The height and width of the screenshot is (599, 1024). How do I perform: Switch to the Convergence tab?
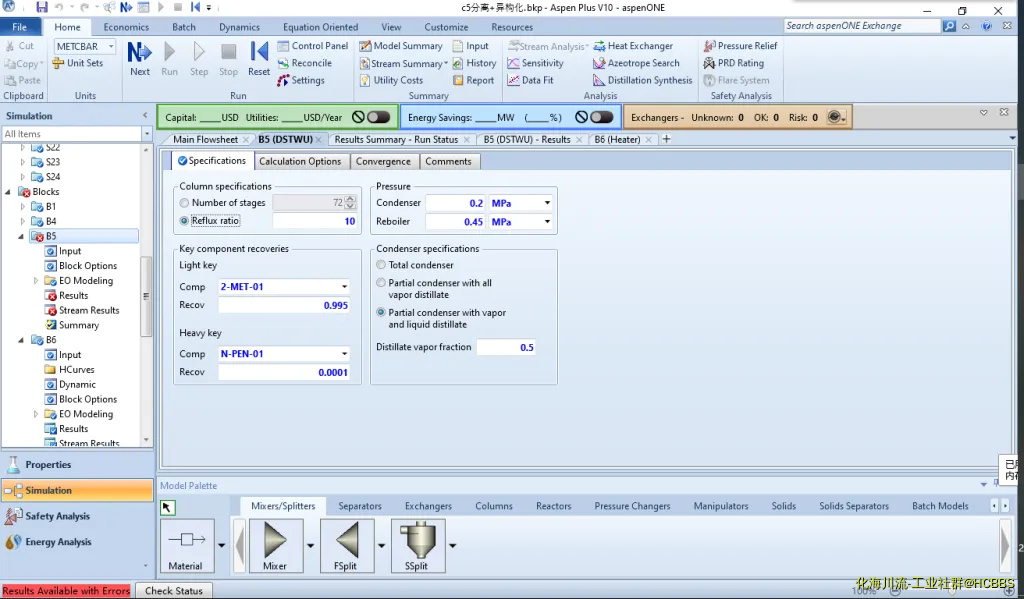click(383, 161)
